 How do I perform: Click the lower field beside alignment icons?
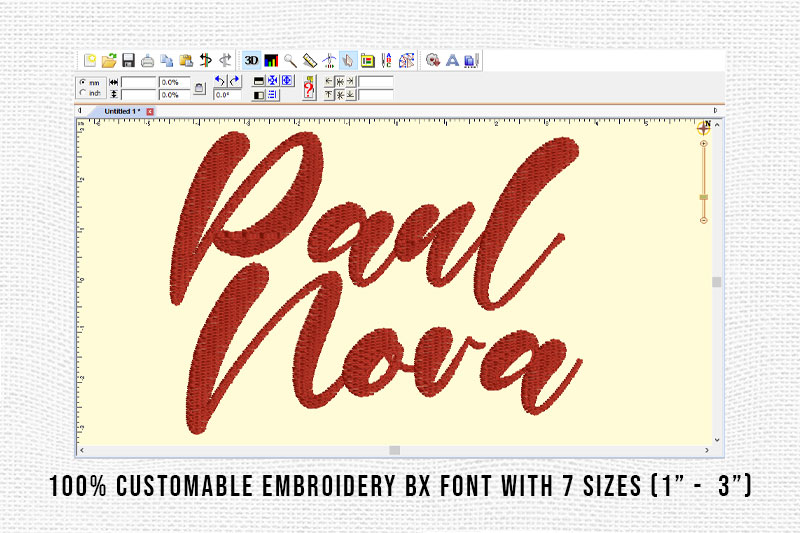(x=376, y=95)
